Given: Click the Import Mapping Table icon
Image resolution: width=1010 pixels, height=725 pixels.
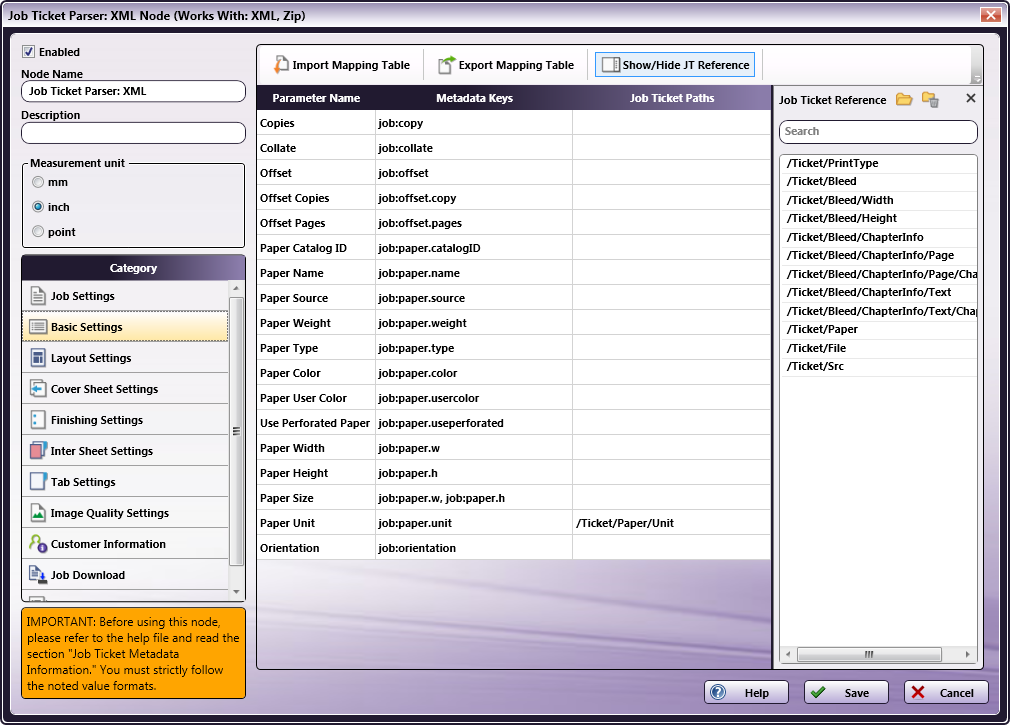Looking at the screenshot, I should [281, 65].
